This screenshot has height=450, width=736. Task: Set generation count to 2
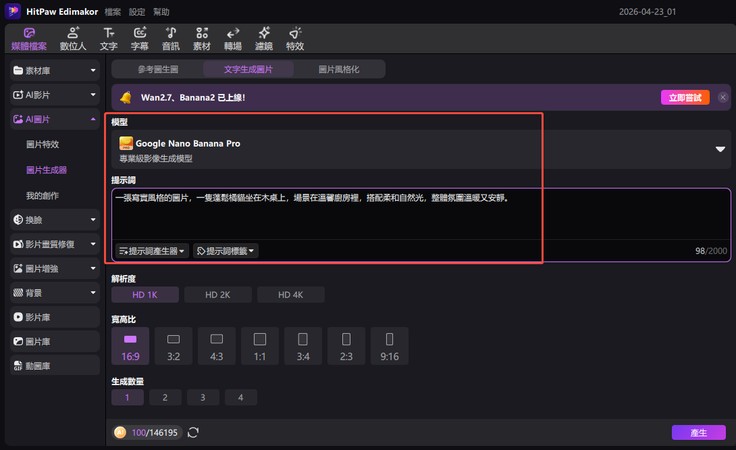pos(165,397)
